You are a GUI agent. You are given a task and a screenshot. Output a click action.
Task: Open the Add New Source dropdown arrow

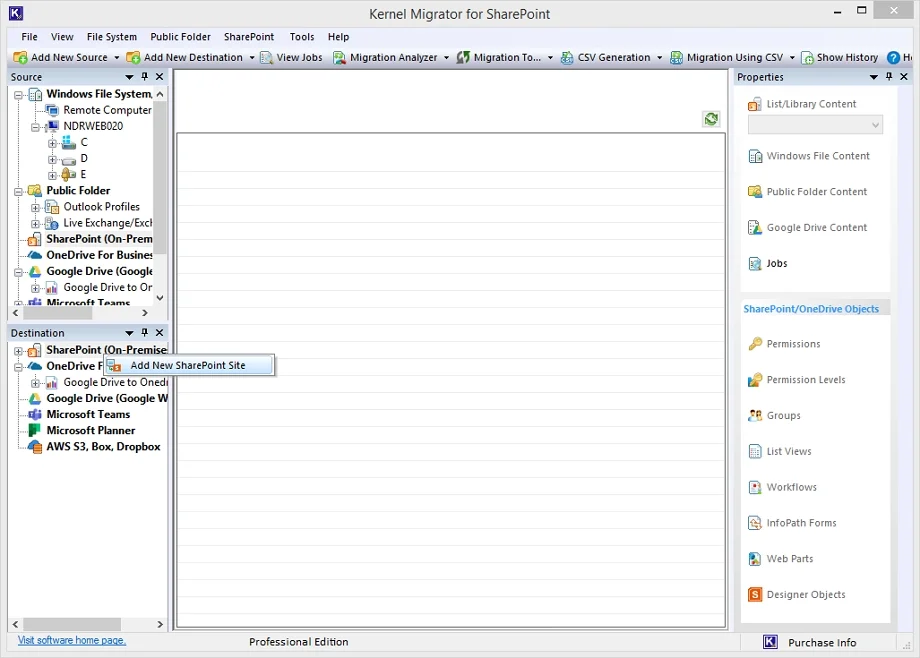pyautogui.click(x=116, y=58)
